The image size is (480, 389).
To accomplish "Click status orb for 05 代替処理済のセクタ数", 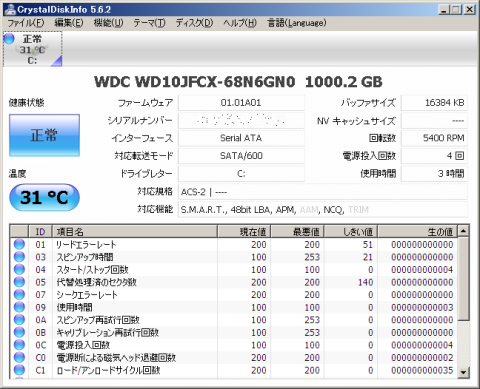I will pyautogui.click(x=19, y=282).
